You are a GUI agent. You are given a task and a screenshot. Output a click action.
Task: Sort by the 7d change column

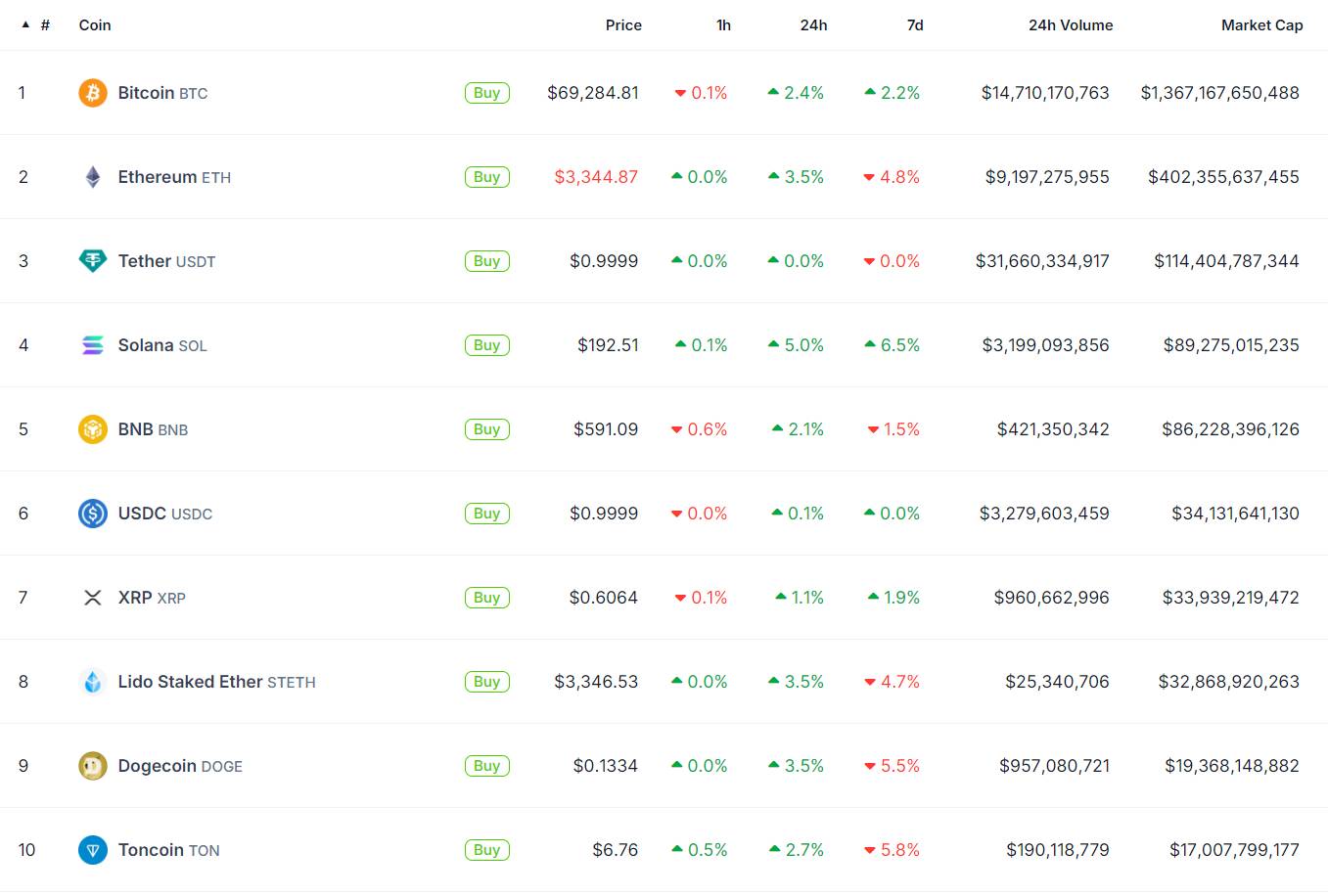(915, 25)
